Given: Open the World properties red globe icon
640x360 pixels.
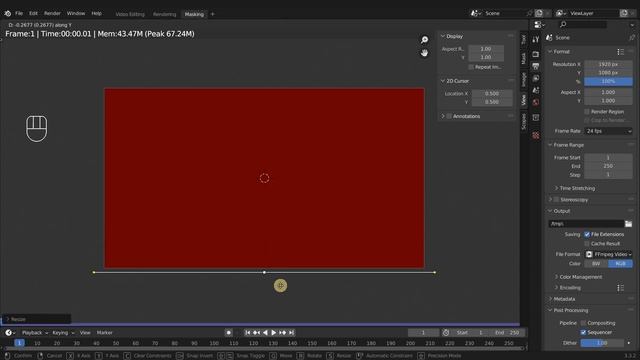Looking at the screenshot, I should (536, 102).
